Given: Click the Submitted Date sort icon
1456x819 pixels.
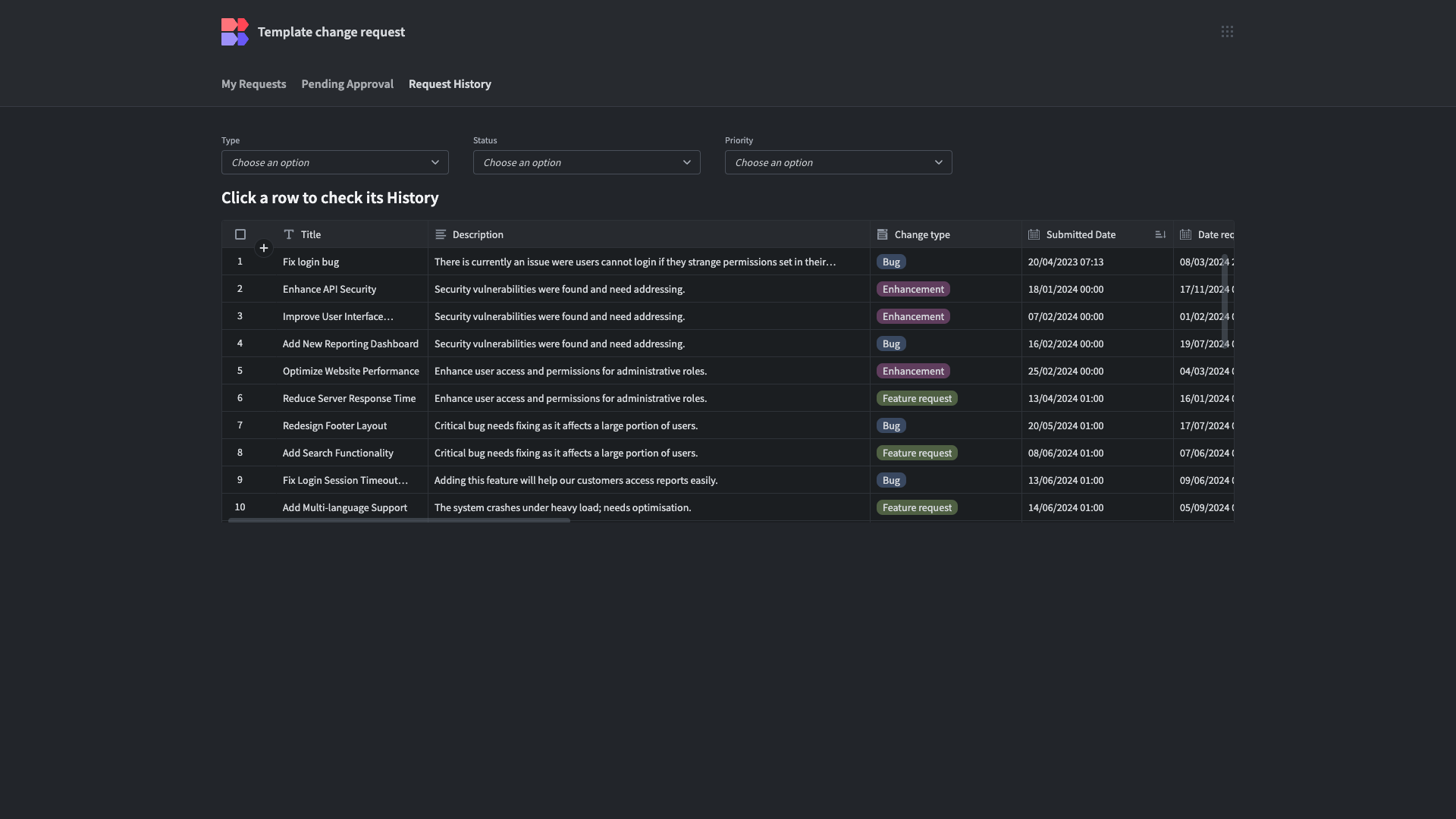Looking at the screenshot, I should (1160, 234).
